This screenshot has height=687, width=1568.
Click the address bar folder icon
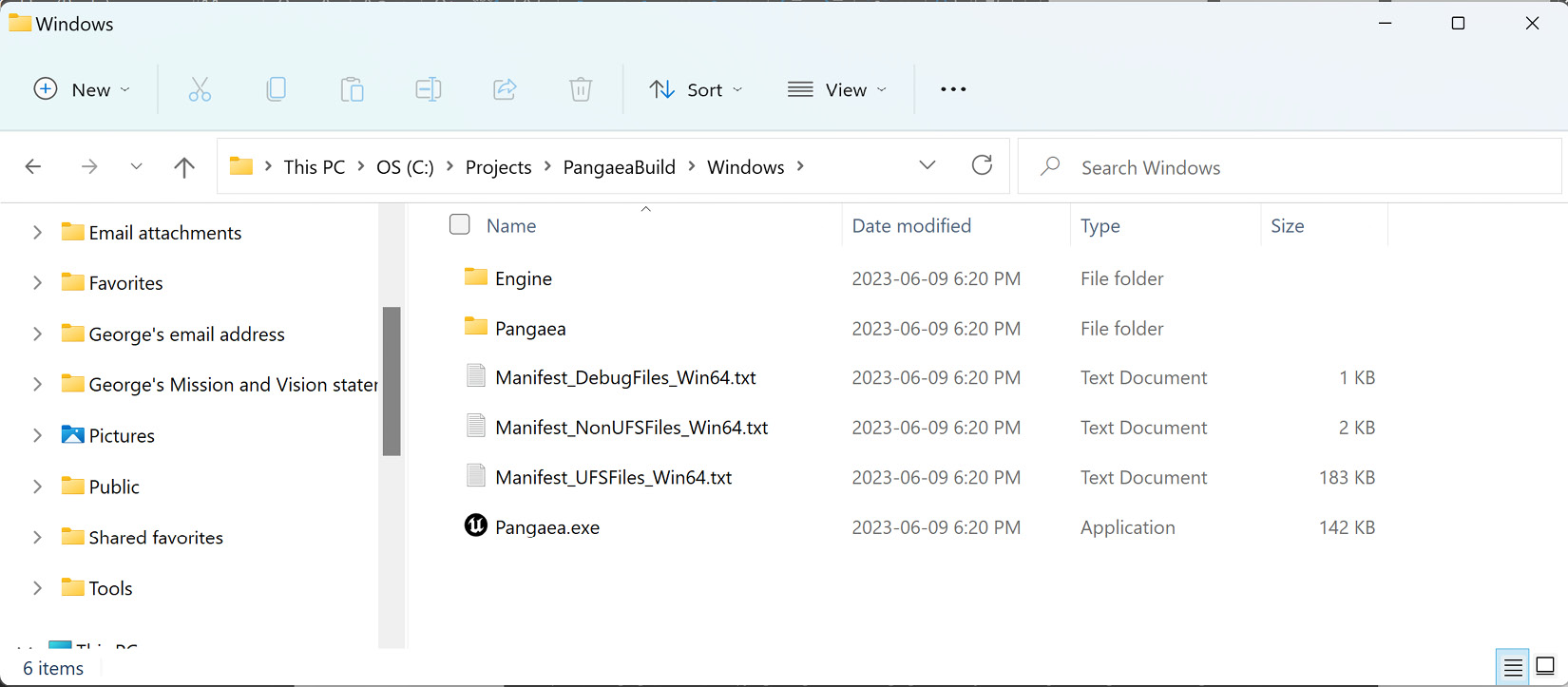pos(241,166)
